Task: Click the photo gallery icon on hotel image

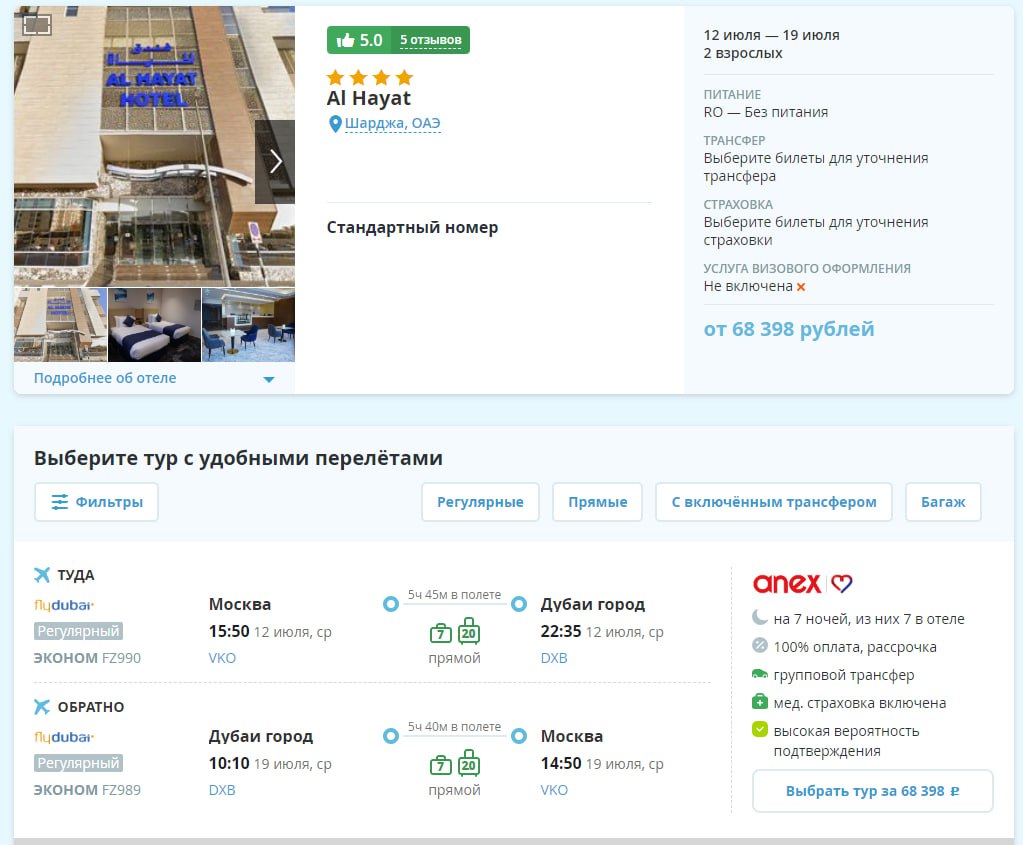Action: point(37,25)
